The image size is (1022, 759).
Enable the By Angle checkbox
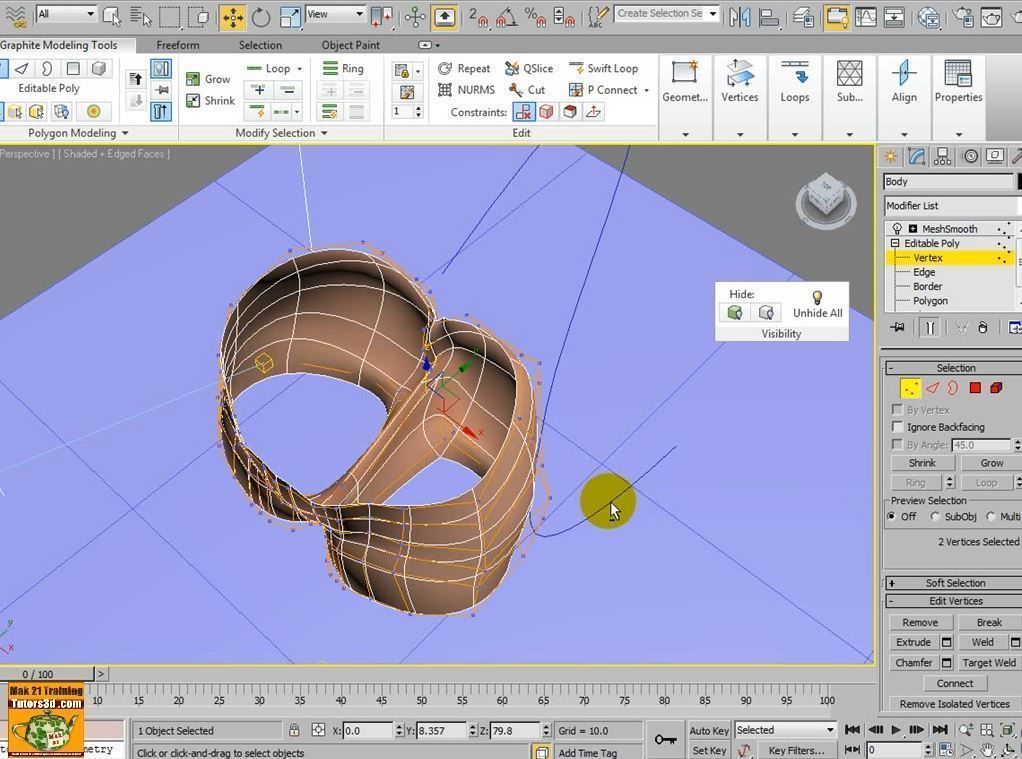click(898, 444)
